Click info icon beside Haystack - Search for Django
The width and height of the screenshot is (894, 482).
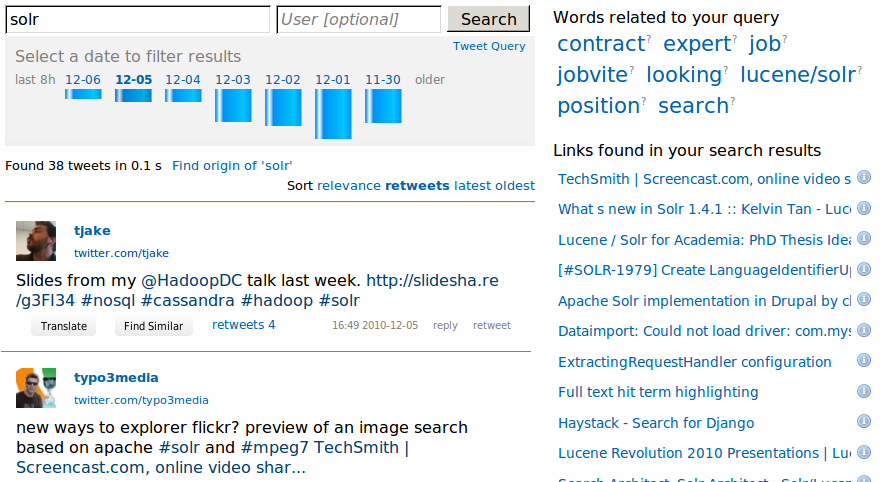coord(864,422)
